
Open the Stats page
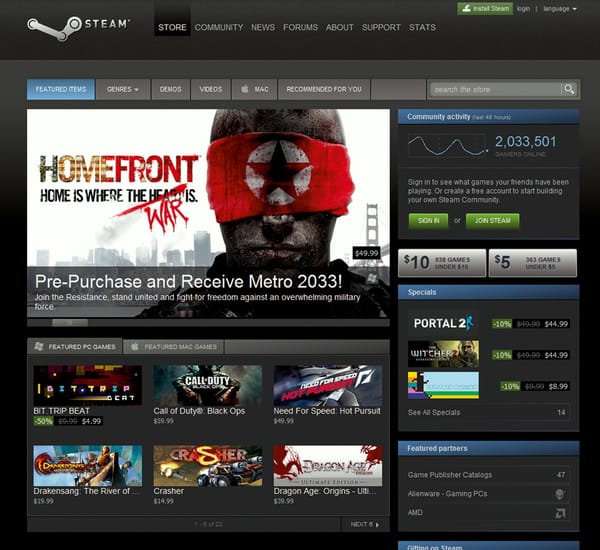422,27
